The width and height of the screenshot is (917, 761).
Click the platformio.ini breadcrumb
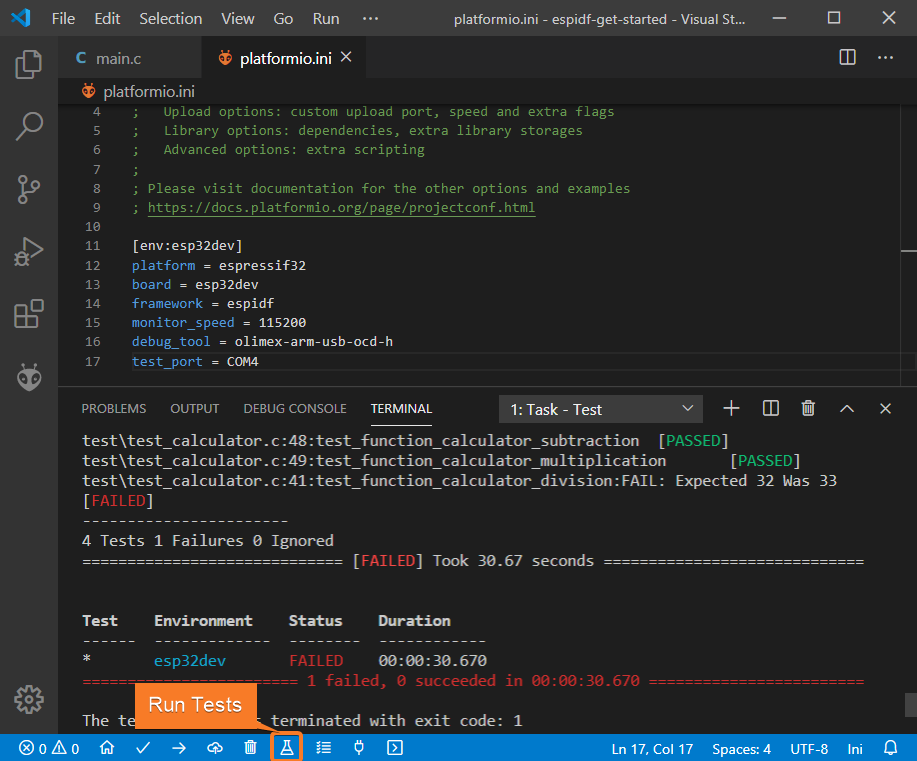click(139, 91)
